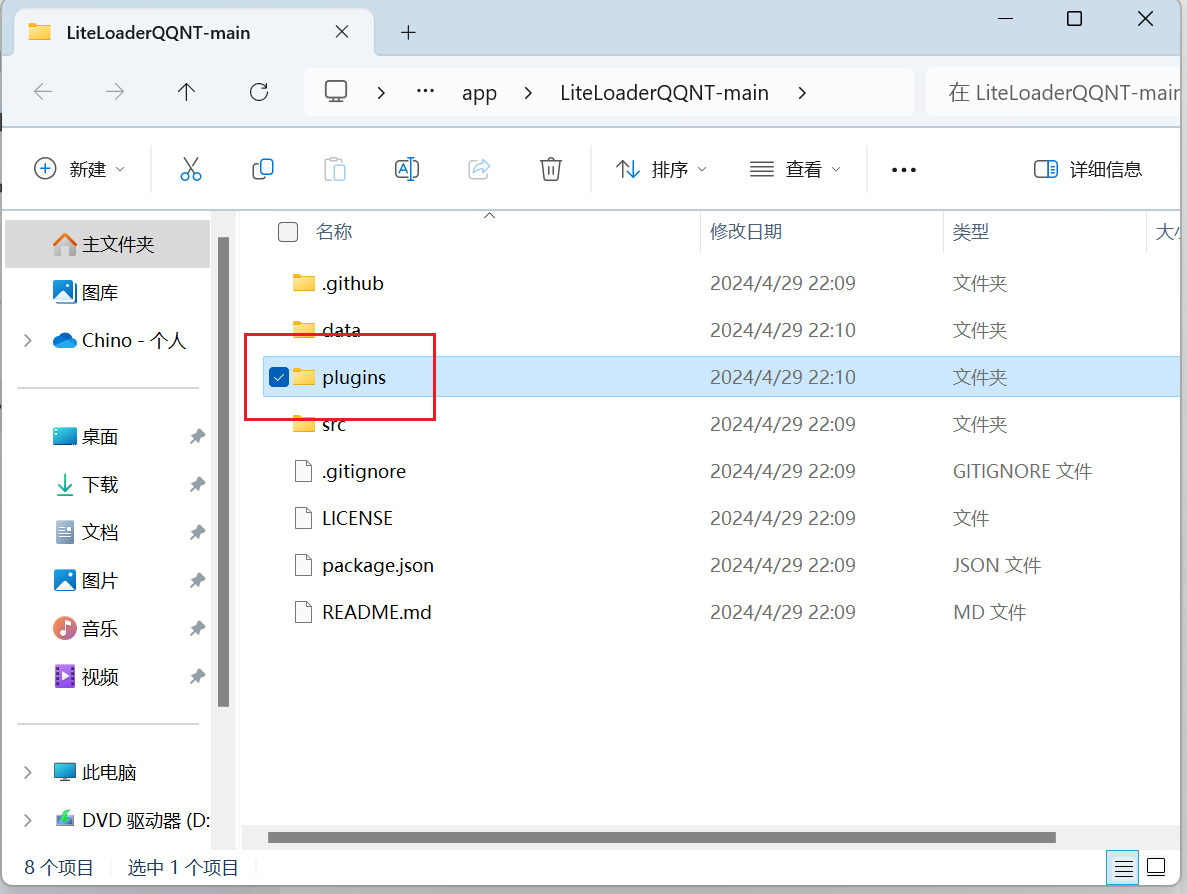Click the .github folder icon
The width and height of the screenshot is (1187, 894).
pos(304,283)
